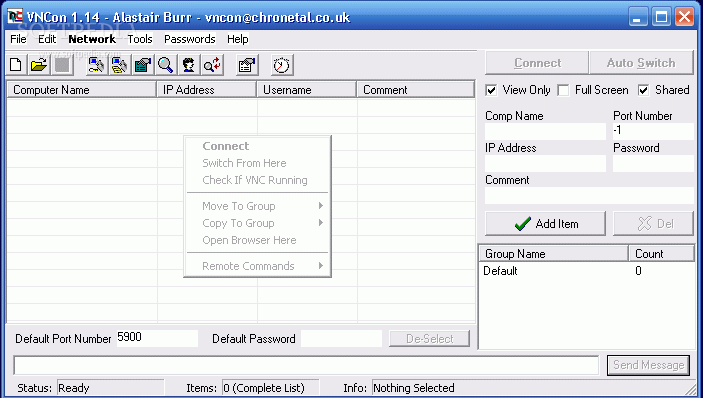This screenshot has height=398, width=703.
Task: Toggle the Shared checkbox
Action: pyautogui.click(x=643, y=91)
